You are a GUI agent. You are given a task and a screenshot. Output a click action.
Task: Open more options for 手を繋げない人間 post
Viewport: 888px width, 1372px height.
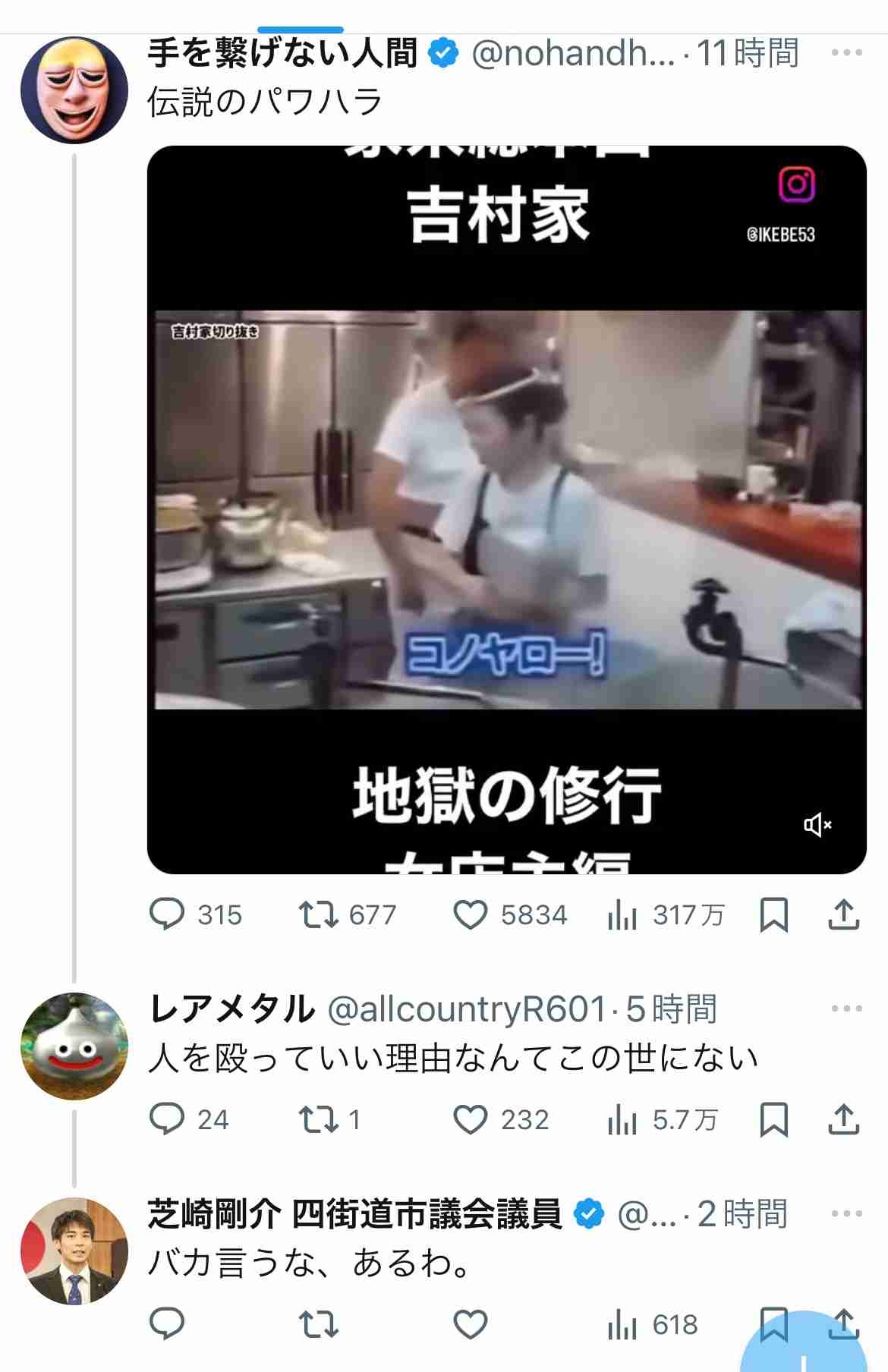pos(846,53)
